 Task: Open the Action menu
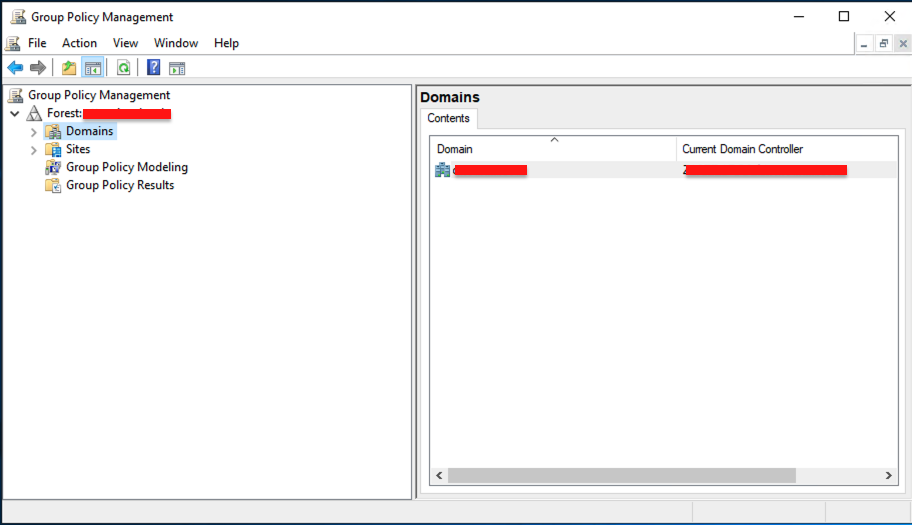point(79,43)
